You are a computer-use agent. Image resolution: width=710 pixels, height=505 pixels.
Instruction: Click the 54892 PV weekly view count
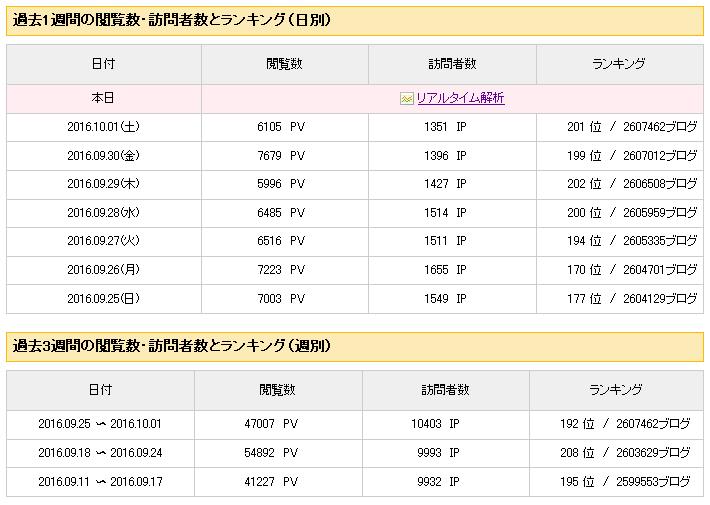click(x=271, y=453)
